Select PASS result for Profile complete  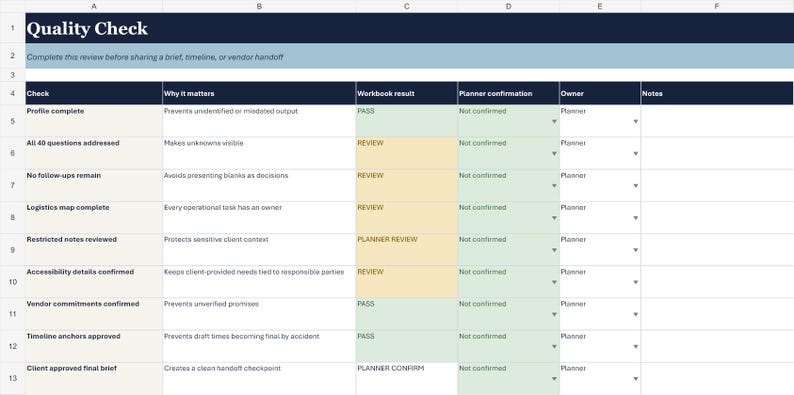tap(407, 121)
